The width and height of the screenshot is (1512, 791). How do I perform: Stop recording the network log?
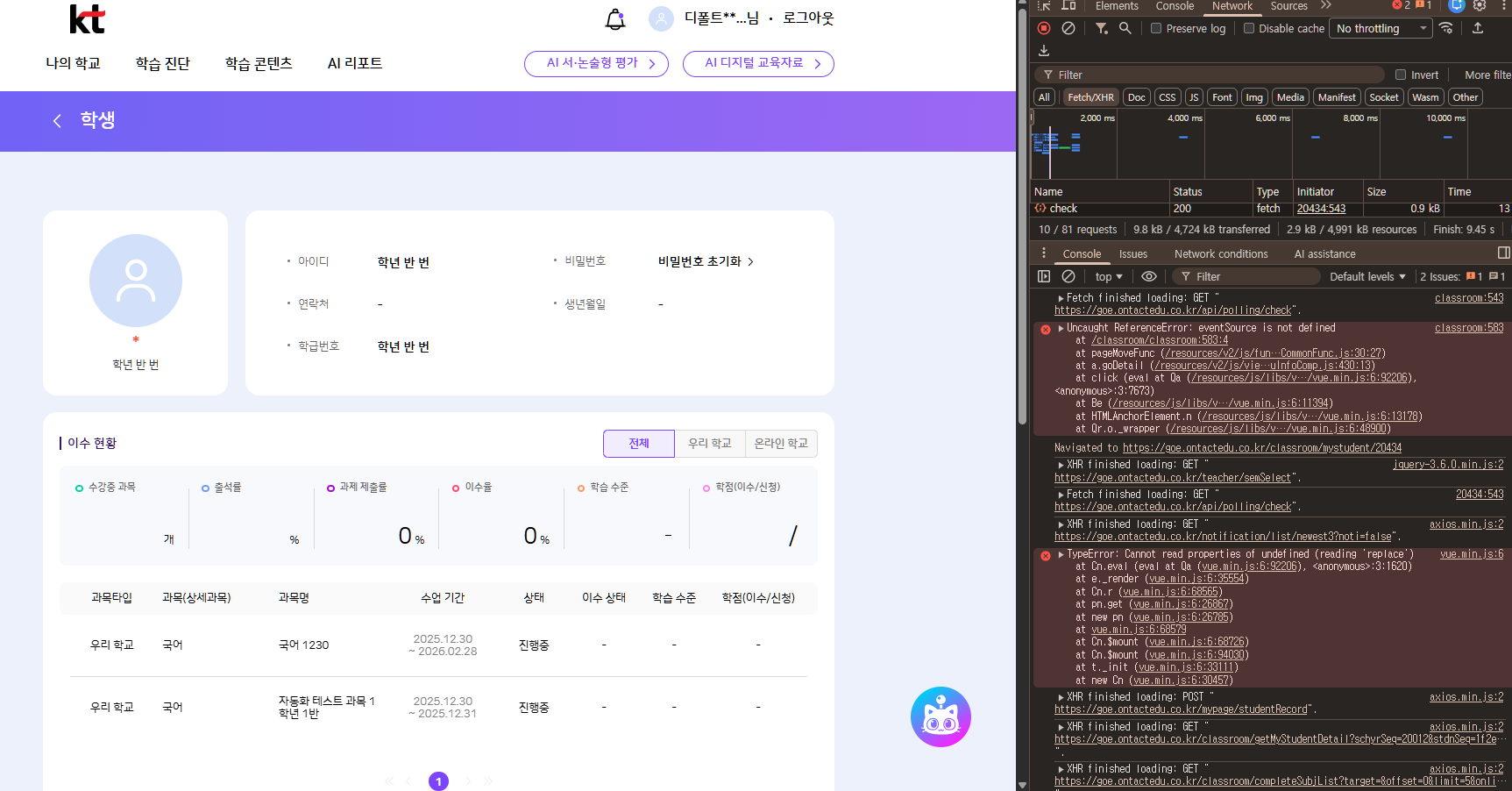(1043, 28)
